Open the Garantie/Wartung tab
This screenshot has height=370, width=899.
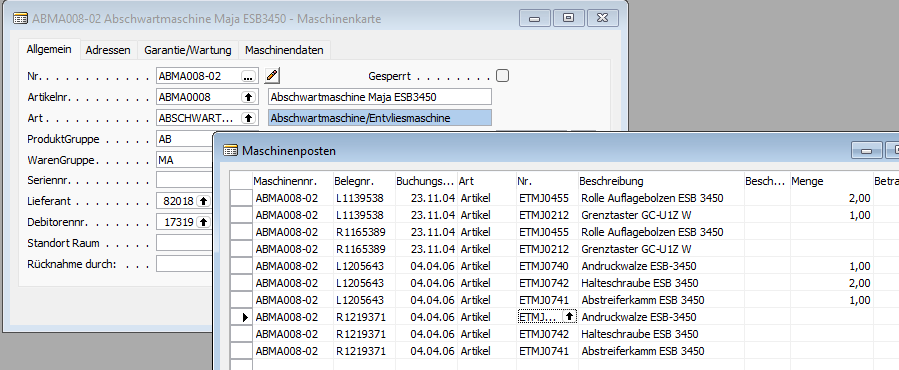click(x=187, y=50)
